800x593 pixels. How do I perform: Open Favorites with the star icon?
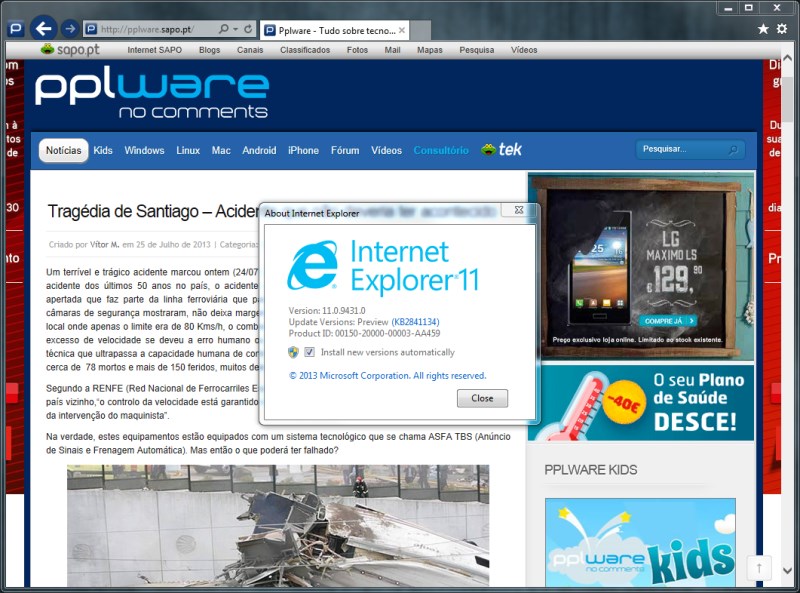point(764,29)
